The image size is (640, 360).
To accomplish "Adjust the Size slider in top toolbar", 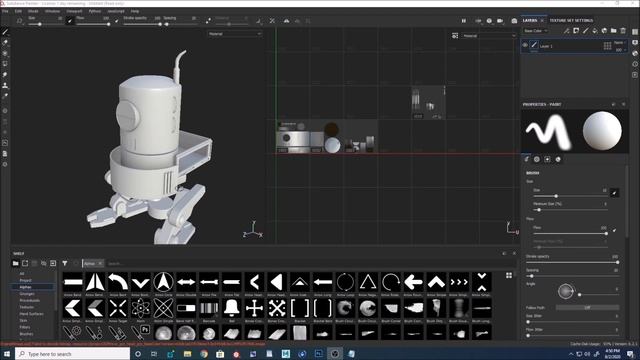I will [x=45, y=24].
